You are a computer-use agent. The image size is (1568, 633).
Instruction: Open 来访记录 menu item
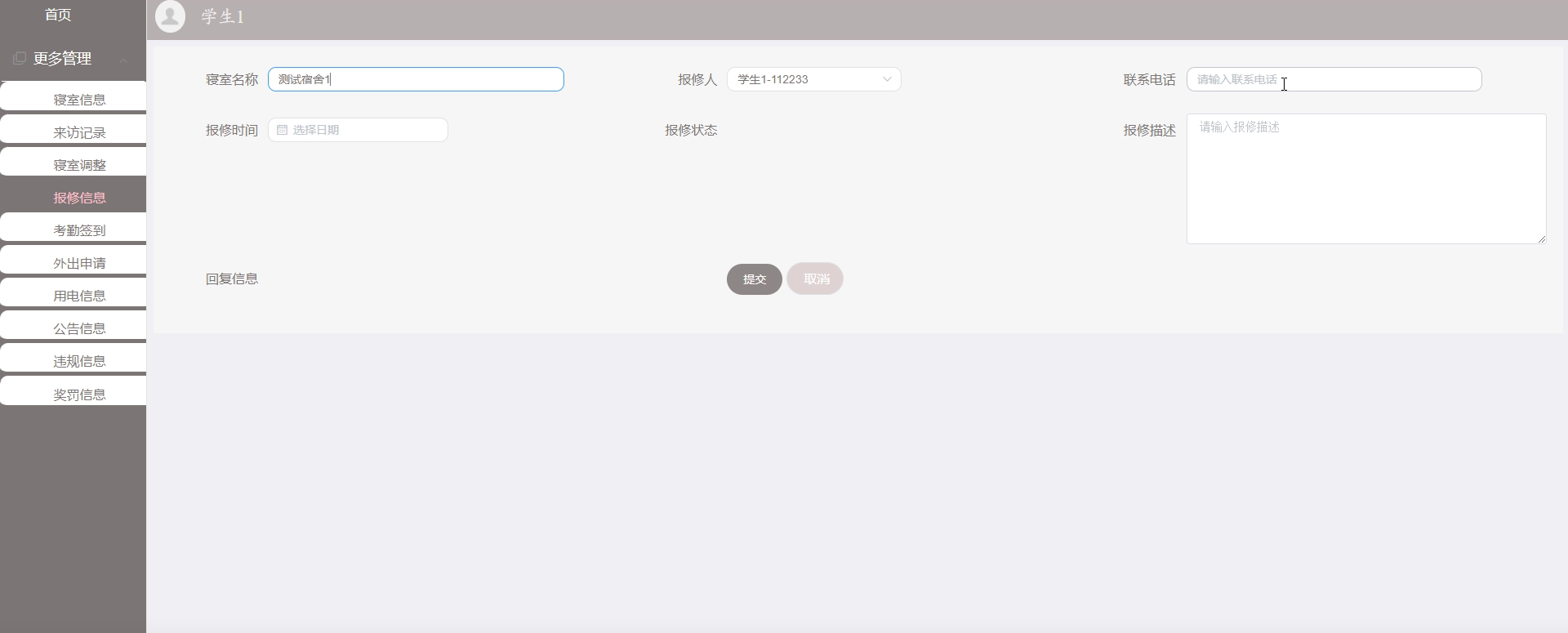coord(73,129)
